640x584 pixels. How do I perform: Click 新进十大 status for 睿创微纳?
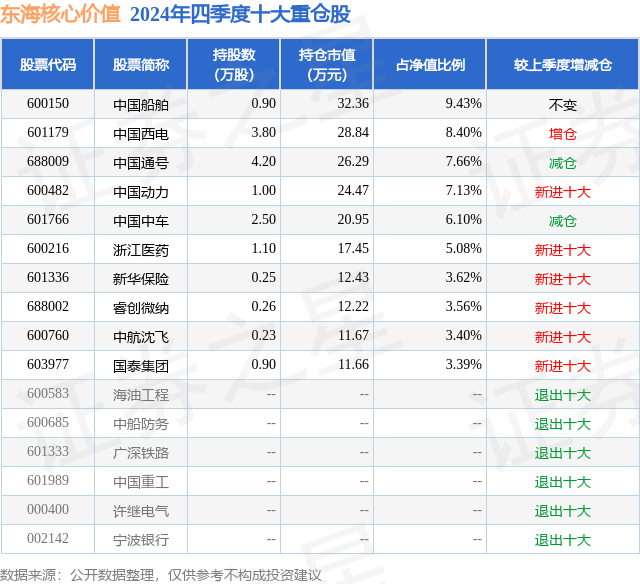pos(563,308)
